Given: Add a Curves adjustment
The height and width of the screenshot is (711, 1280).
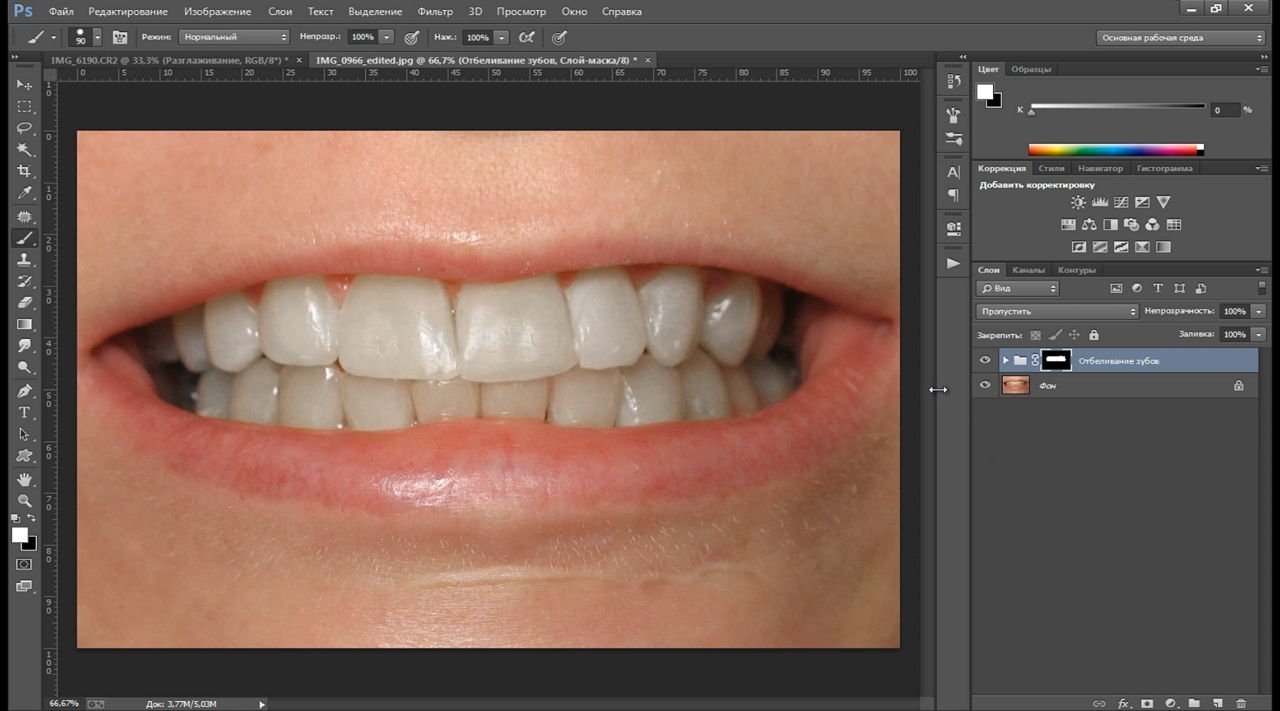Looking at the screenshot, I should (x=1121, y=203).
